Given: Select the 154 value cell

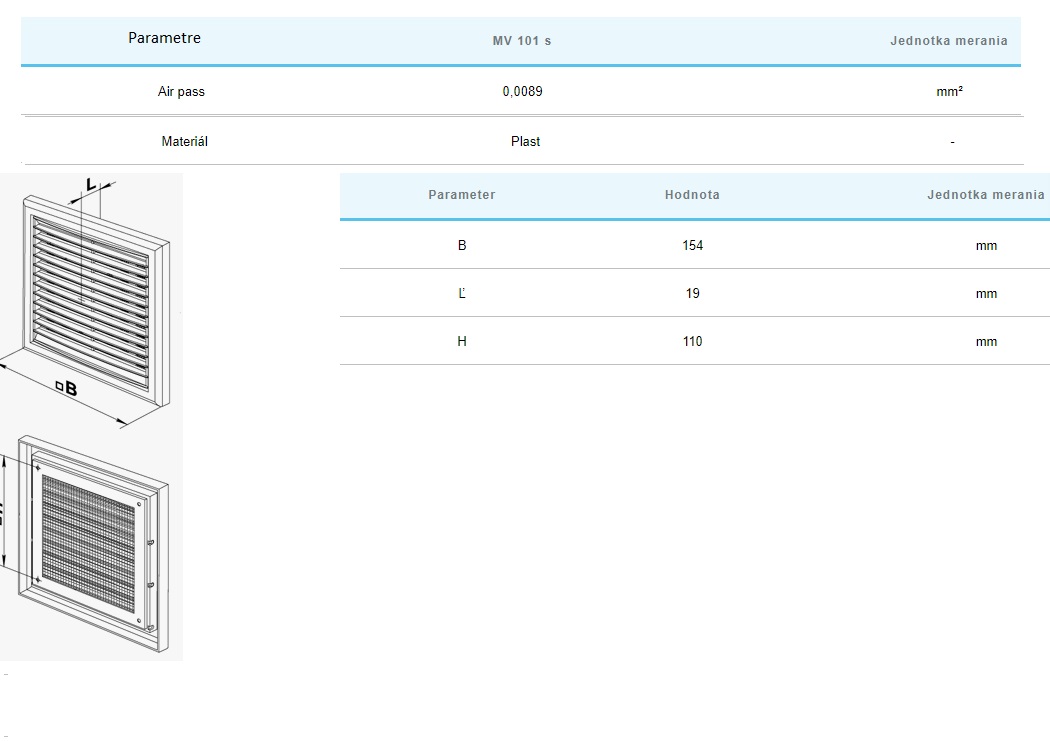Looking at the screenshot, I should (692, 245).
